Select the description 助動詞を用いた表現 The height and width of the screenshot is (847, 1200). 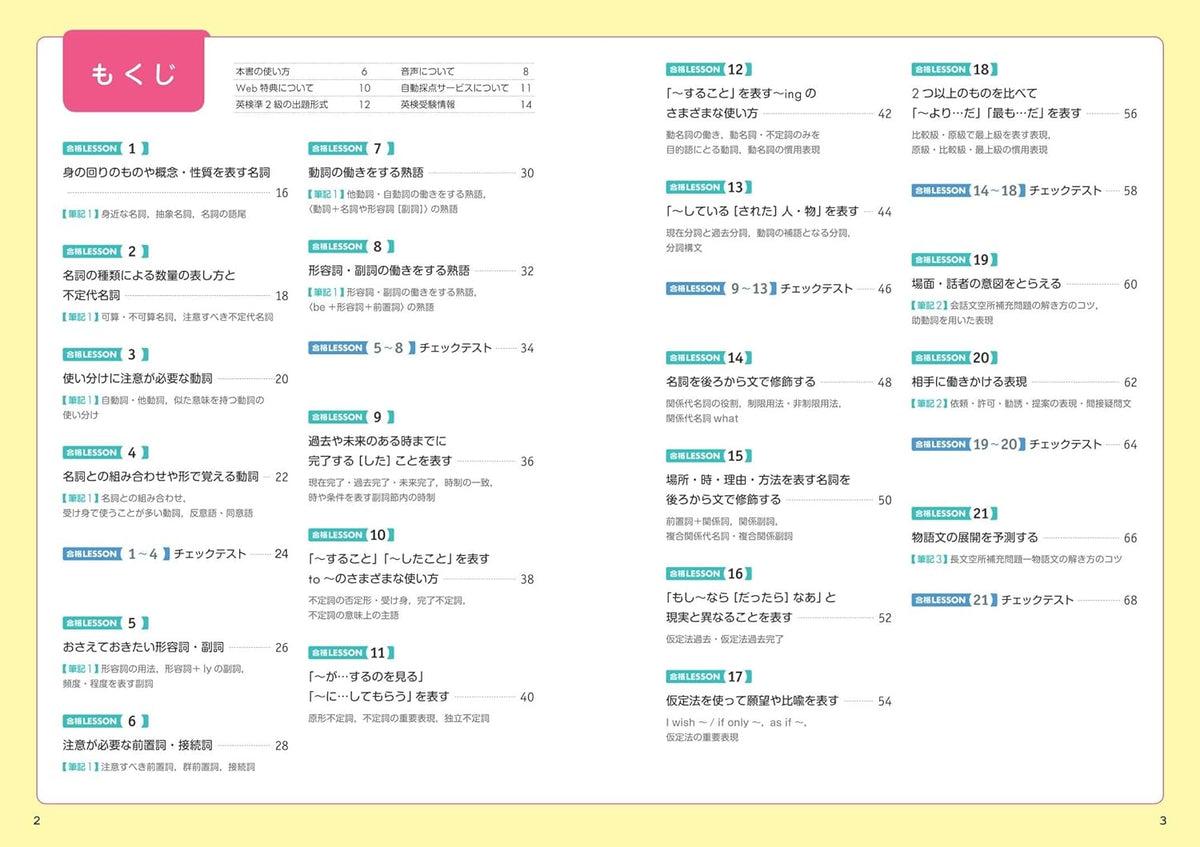(x=952, y=320)
